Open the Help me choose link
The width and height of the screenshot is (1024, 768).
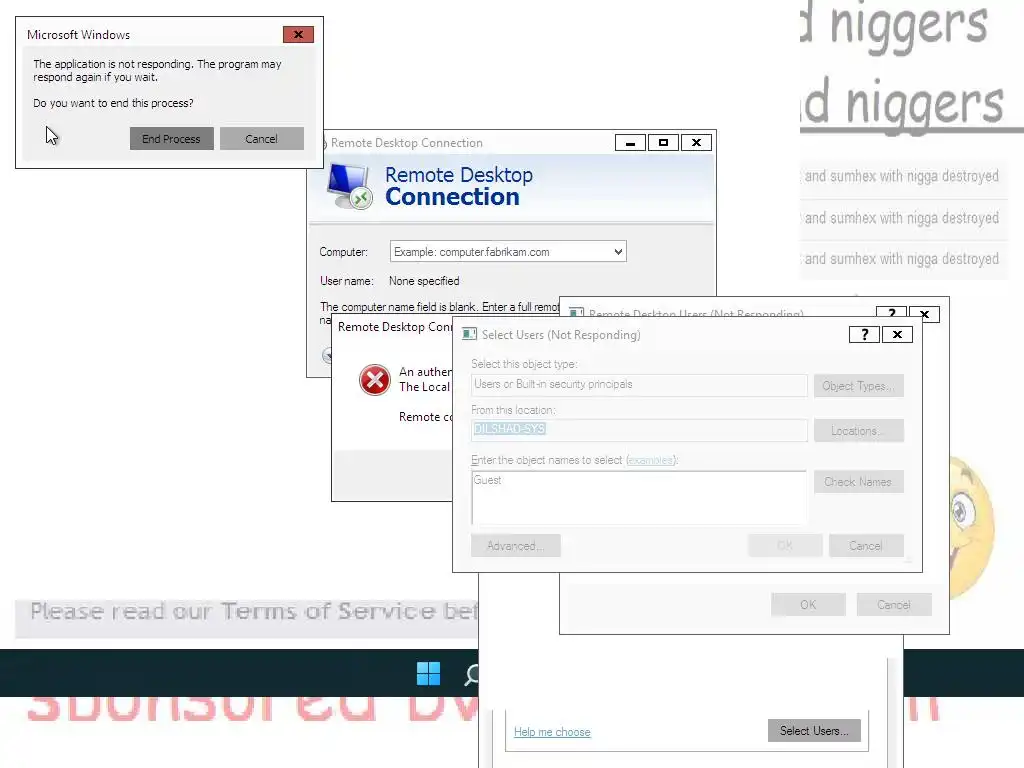point(552,732)
